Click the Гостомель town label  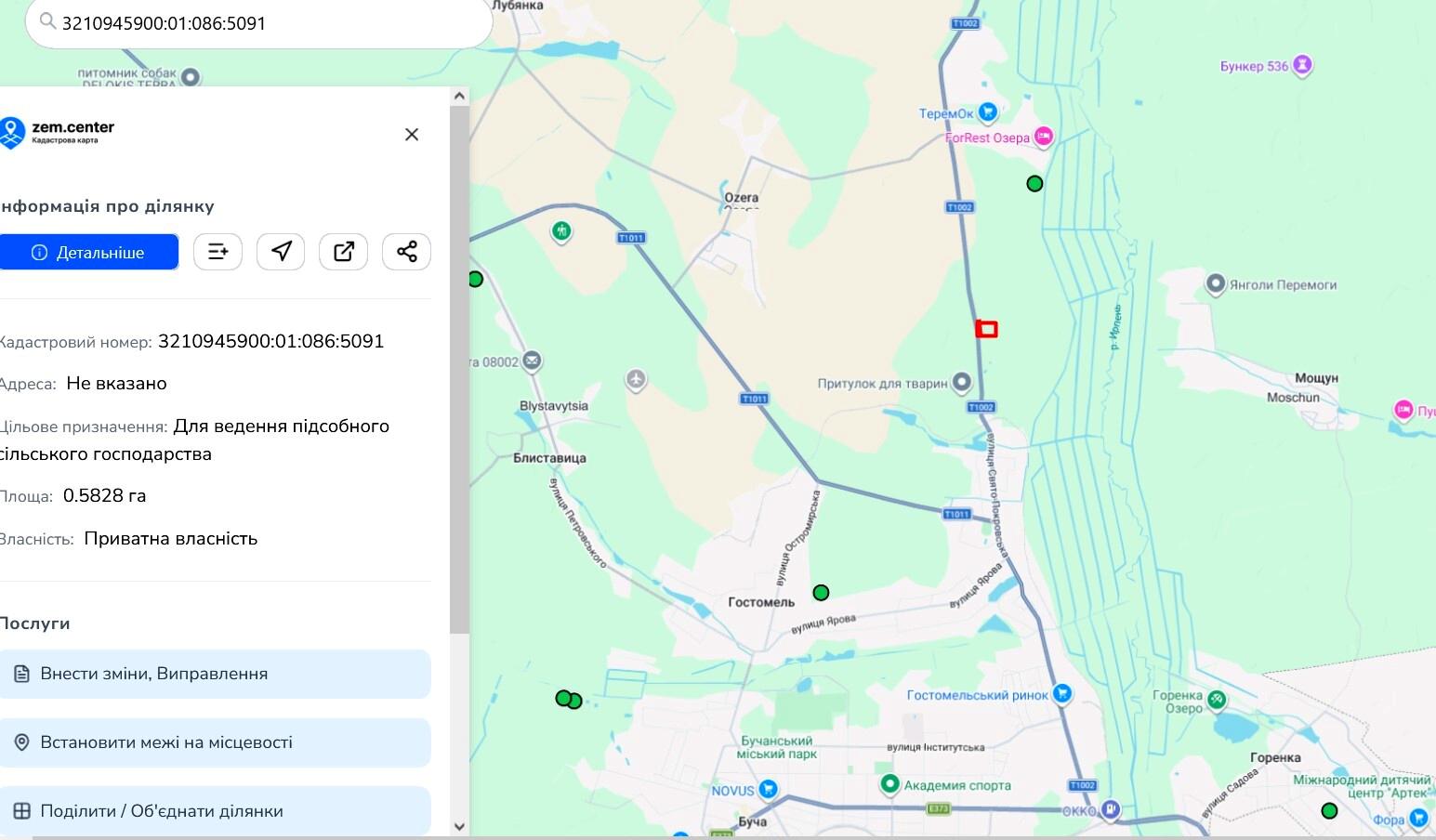pos(761,602)
